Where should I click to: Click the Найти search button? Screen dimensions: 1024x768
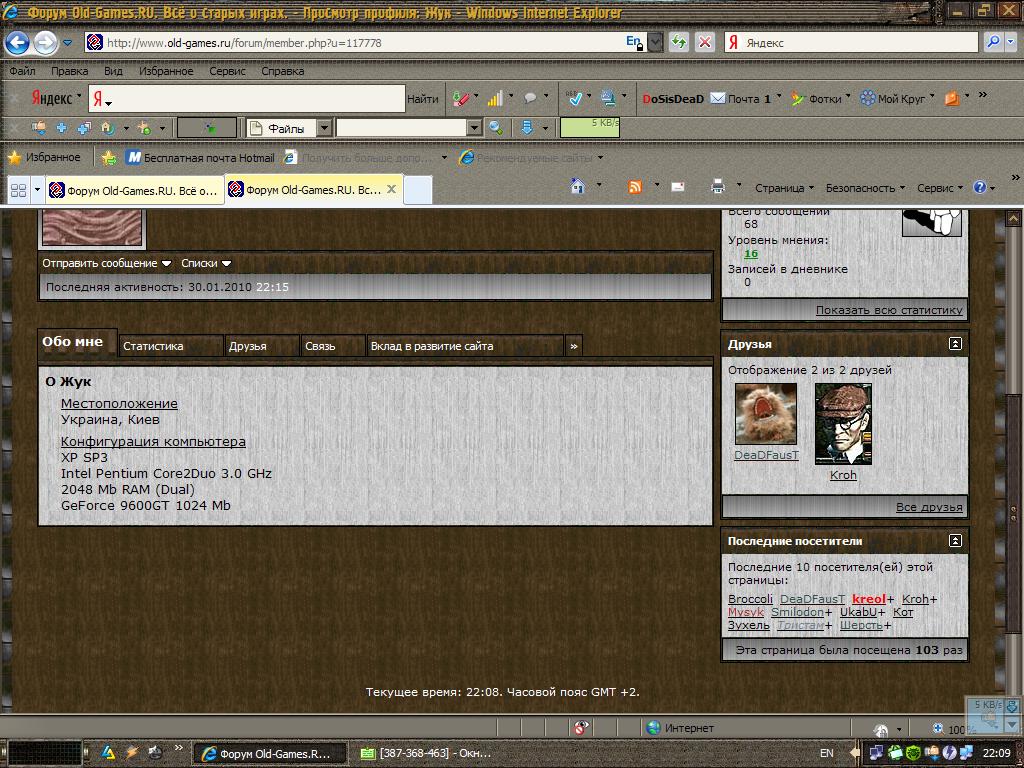tap(423, 99)
